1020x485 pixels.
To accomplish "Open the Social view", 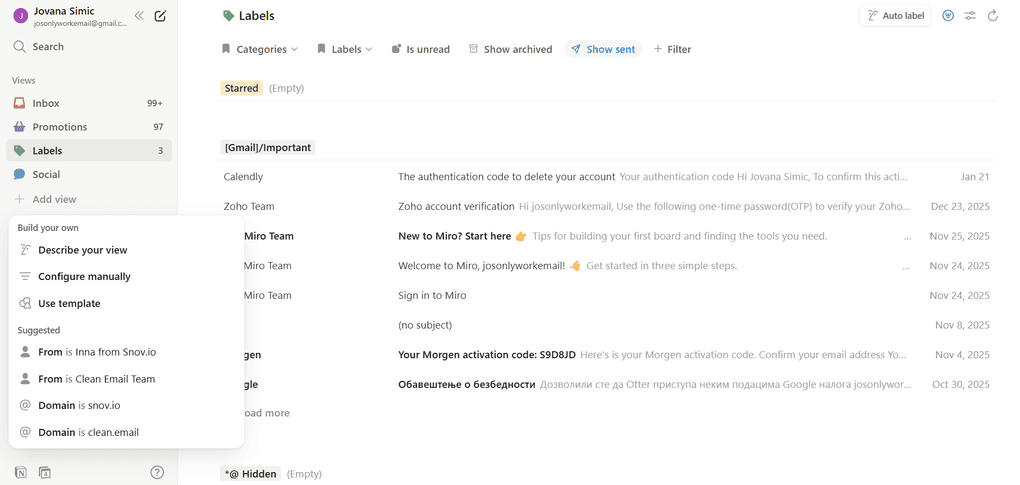I will point(88,174).
